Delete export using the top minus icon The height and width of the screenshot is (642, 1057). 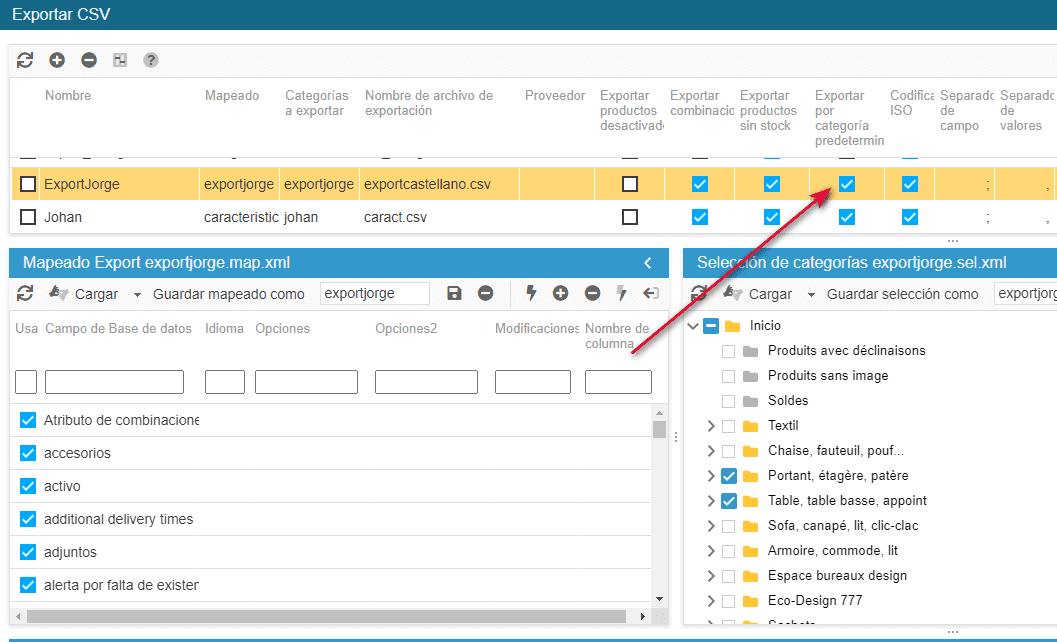pos(89,60)
